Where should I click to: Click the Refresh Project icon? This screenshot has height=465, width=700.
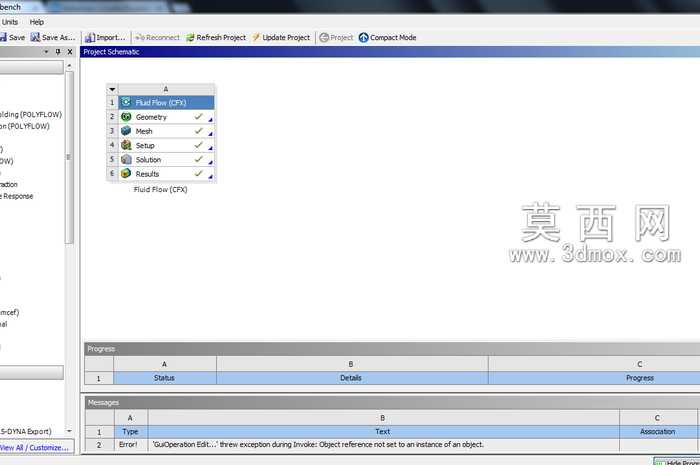click(x=191, y=37)
